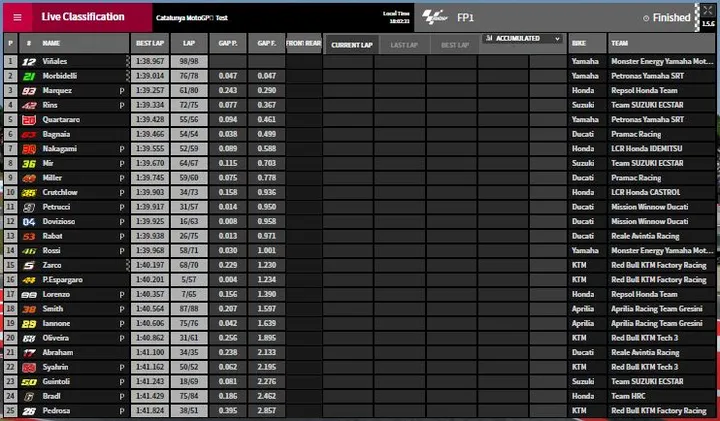Toggle fullscreen expand icon
This screenshot has height=421, width=720.
point(708,11)
